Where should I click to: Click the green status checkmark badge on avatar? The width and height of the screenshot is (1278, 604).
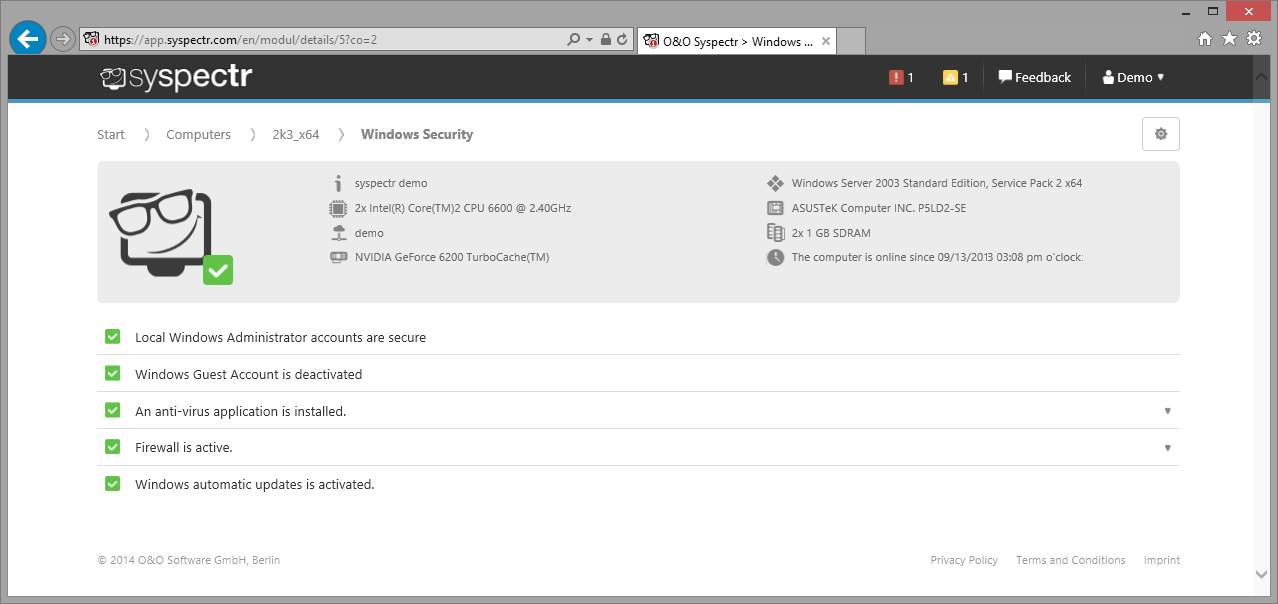(218, 270)
